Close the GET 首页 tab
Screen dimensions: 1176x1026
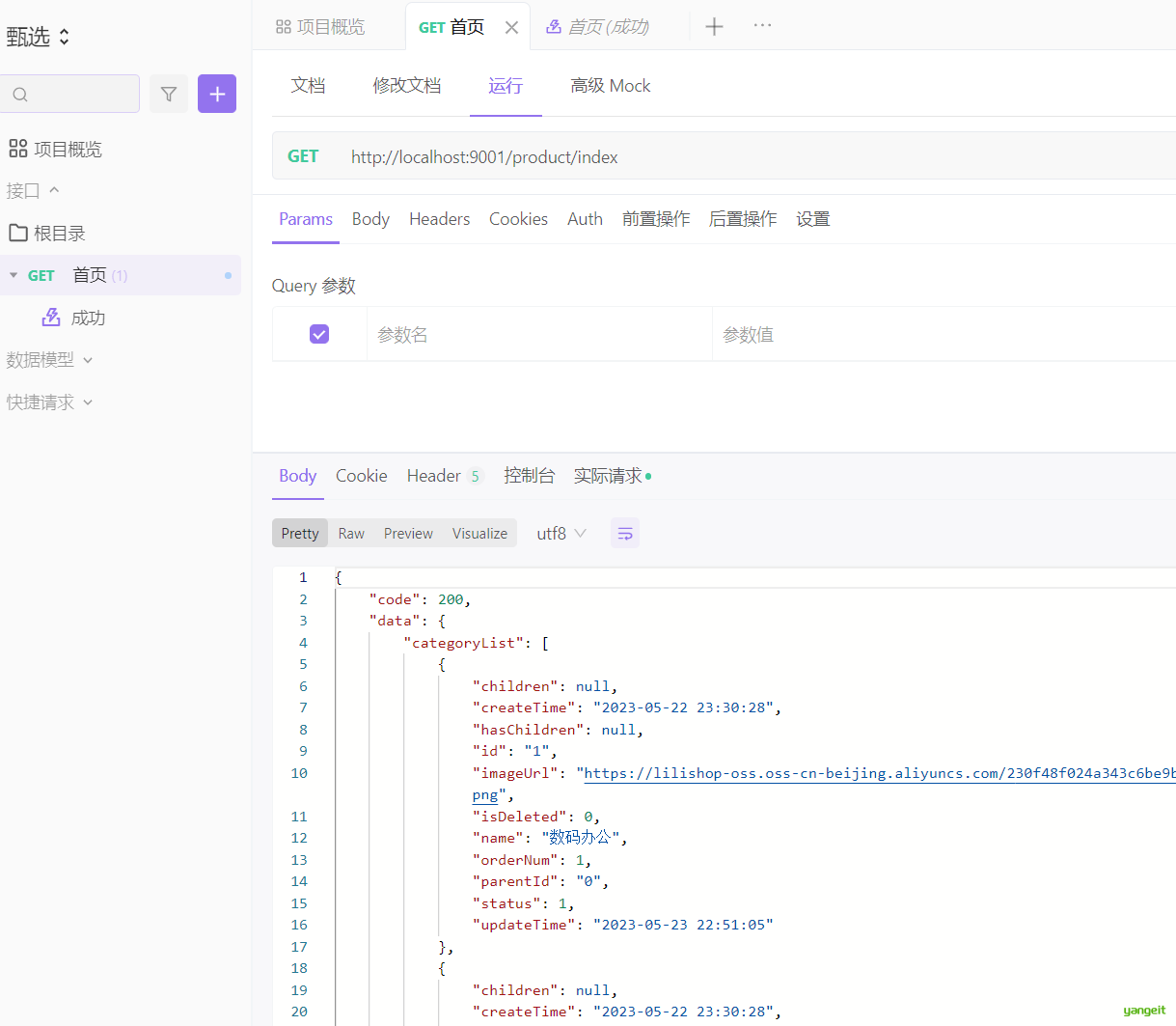511,27
